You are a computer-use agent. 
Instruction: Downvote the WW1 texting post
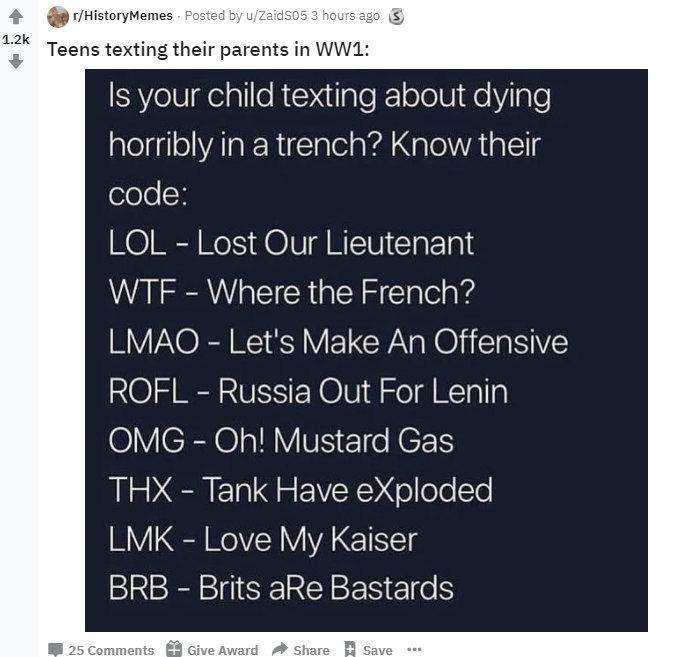click(16, 61)
